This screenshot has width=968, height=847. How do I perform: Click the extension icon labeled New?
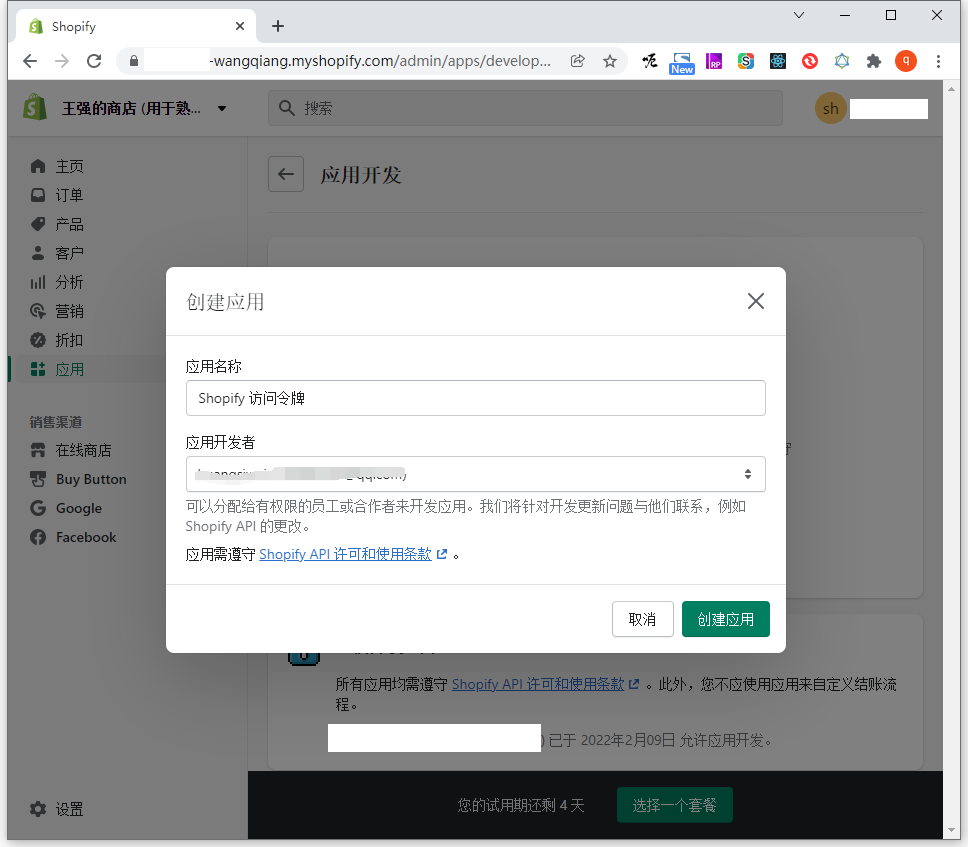(x=682, y=62)
